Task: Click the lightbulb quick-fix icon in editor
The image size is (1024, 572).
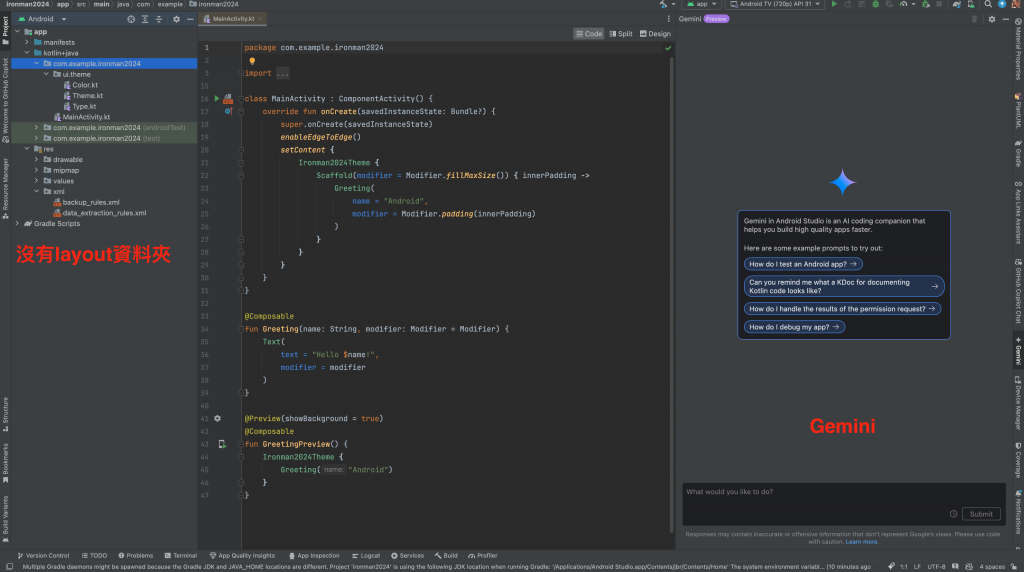Action: [252, 61]
